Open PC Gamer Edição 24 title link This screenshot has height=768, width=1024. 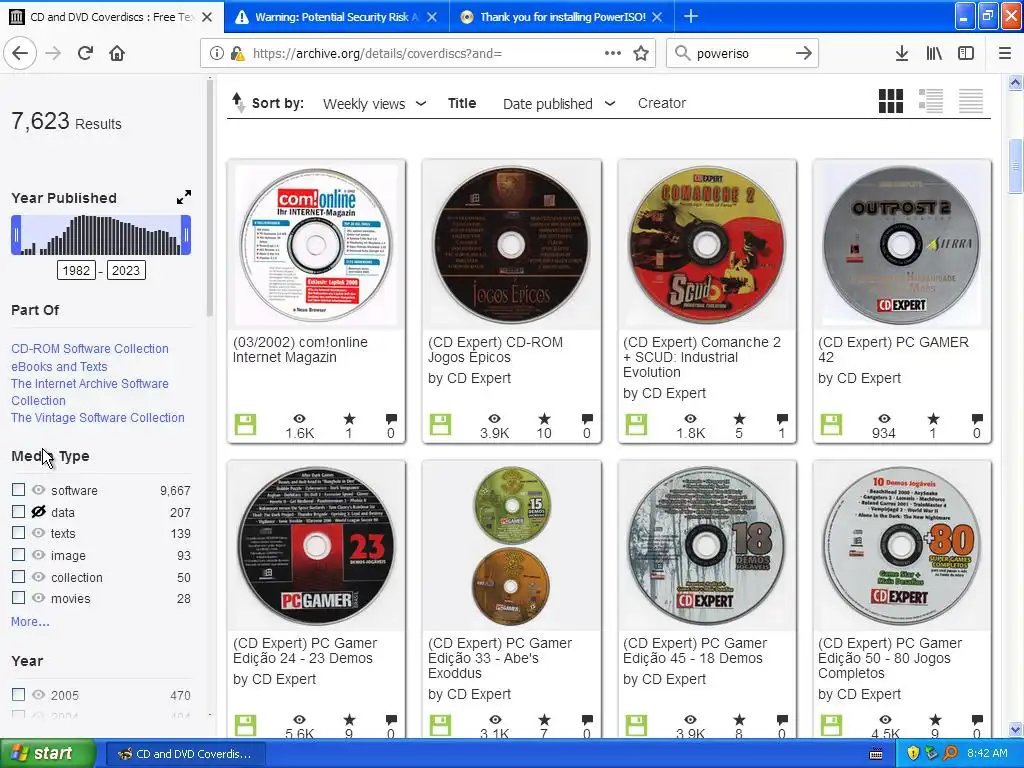pyautogui.click(x=305, y=650)
